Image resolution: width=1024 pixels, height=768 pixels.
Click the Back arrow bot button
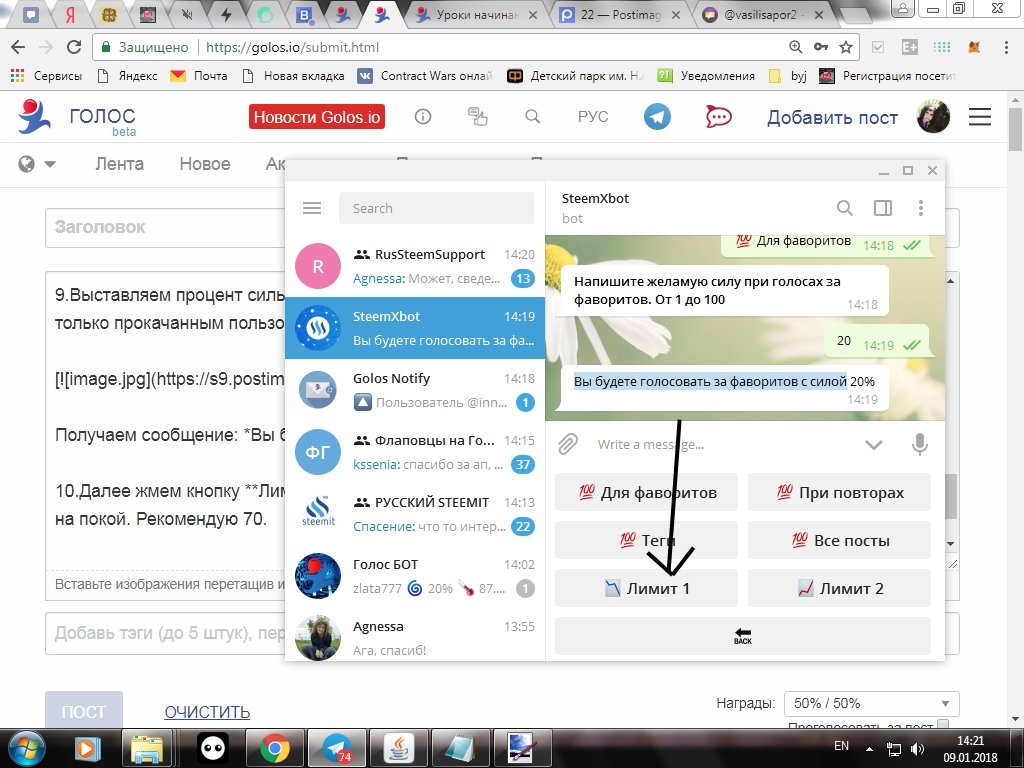click(743, 636)
